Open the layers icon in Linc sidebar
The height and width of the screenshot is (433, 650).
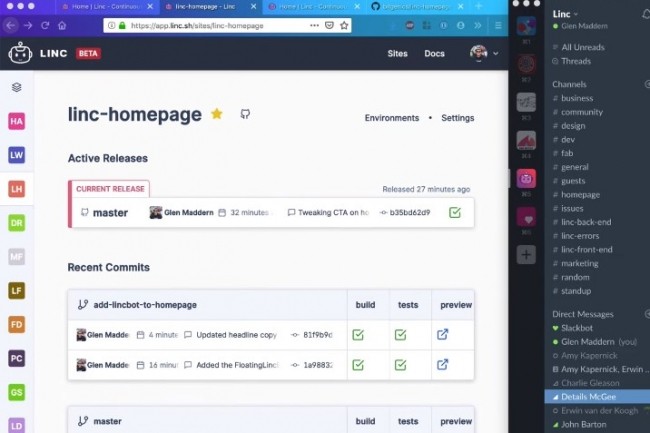click(x=17, y=87)
